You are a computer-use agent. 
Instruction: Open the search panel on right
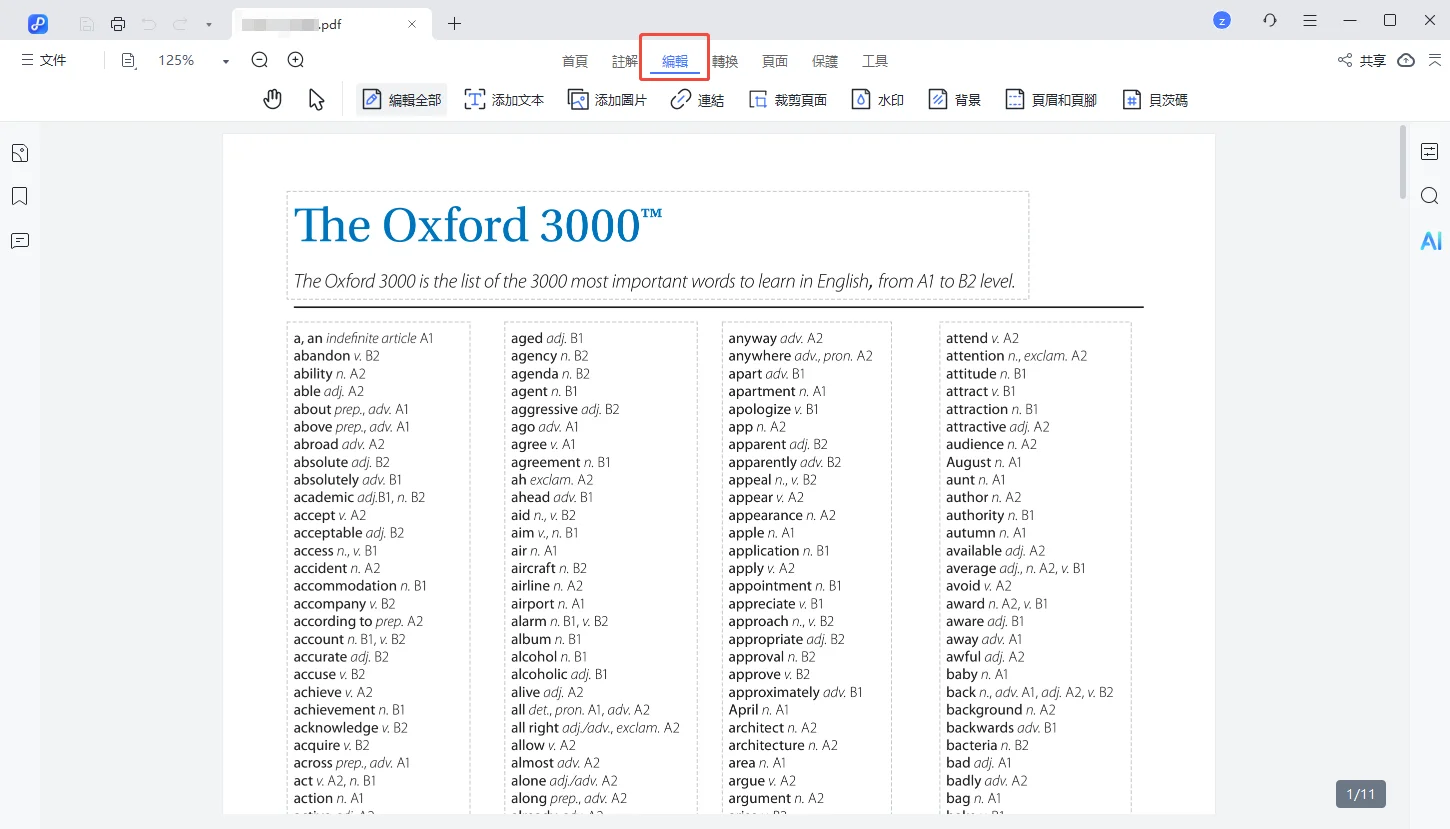point(1430,195)
